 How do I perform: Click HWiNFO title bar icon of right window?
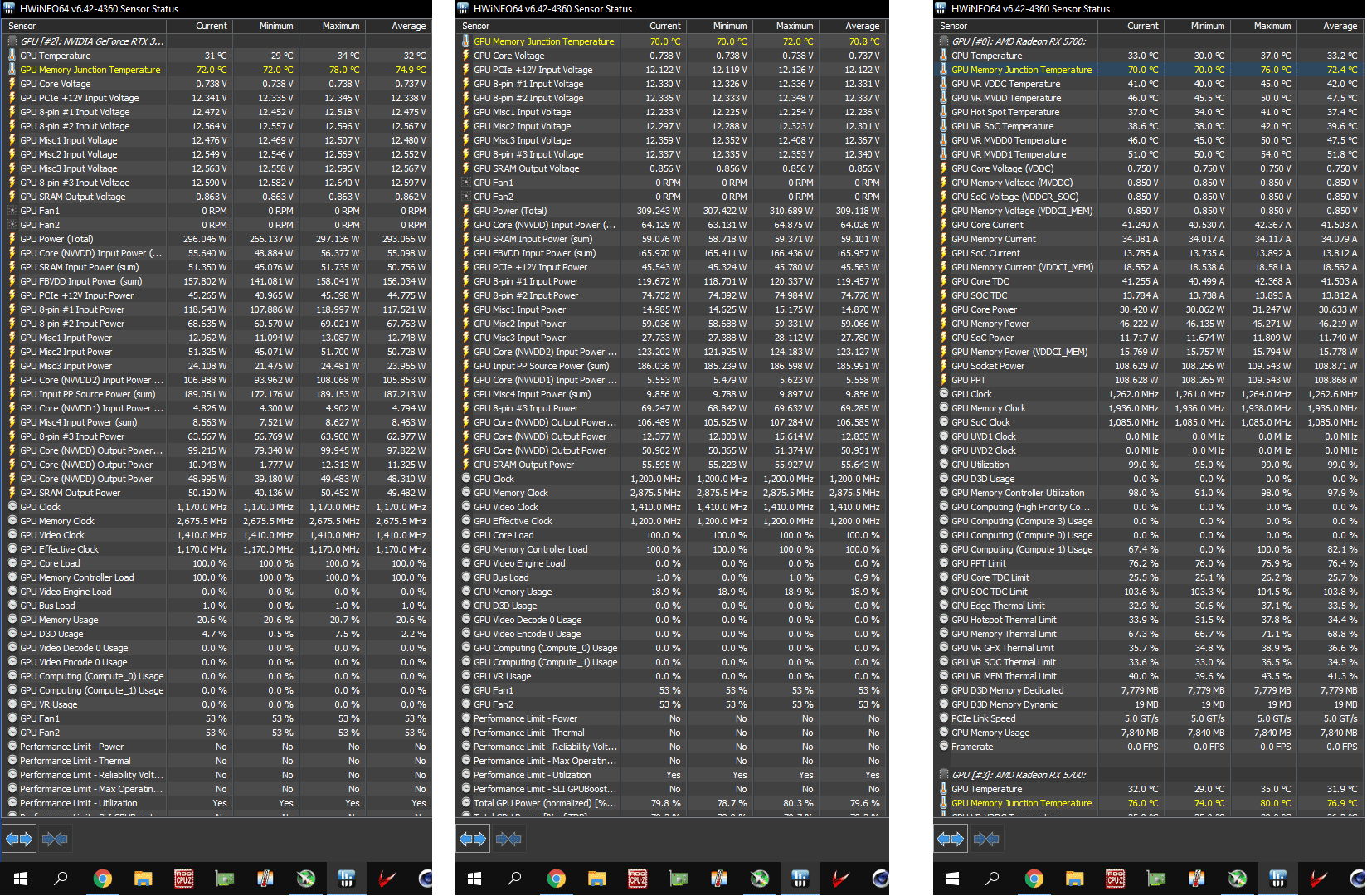[941, 8]
